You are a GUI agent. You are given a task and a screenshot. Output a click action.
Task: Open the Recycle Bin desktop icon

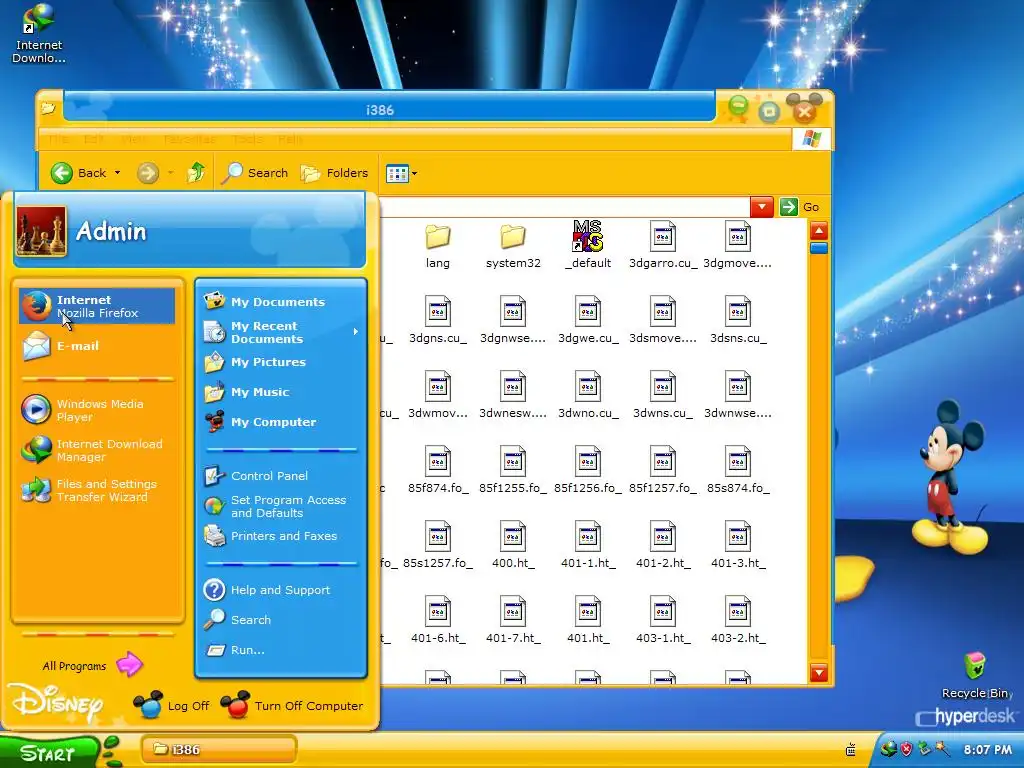pyautogui.click(x=976, y=675)
